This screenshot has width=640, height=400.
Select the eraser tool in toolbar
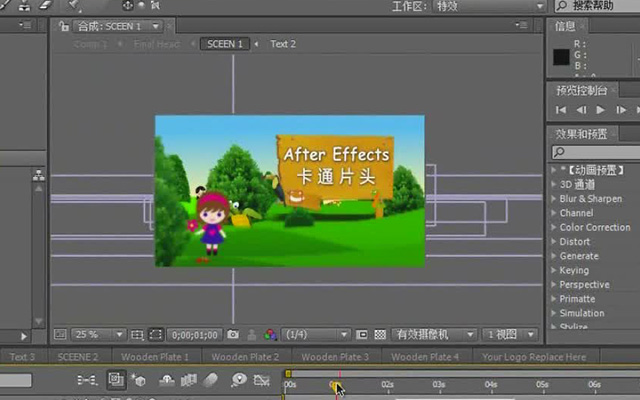(46, 5)
